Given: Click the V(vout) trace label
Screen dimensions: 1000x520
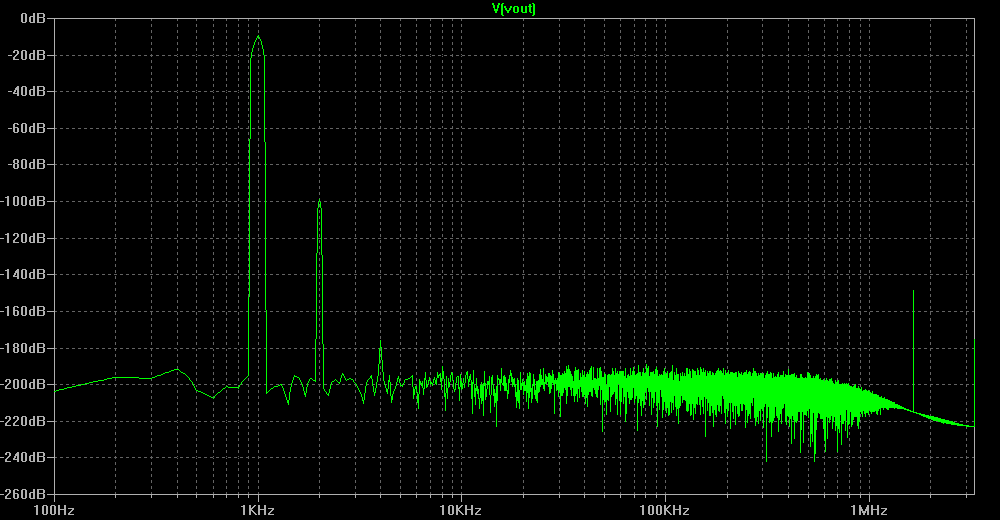Looking at the screenshot, I should [513, 8].
